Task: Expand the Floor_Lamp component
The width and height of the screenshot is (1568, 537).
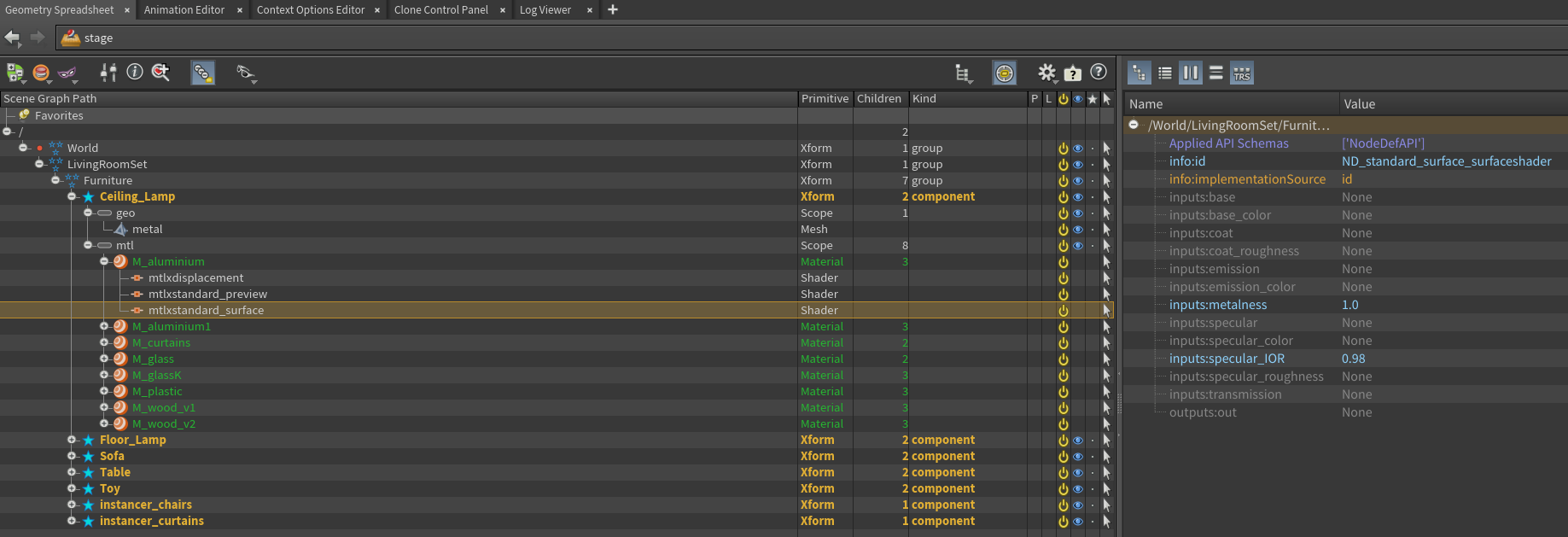Action: pyautogui.click(x=72, y=440)
